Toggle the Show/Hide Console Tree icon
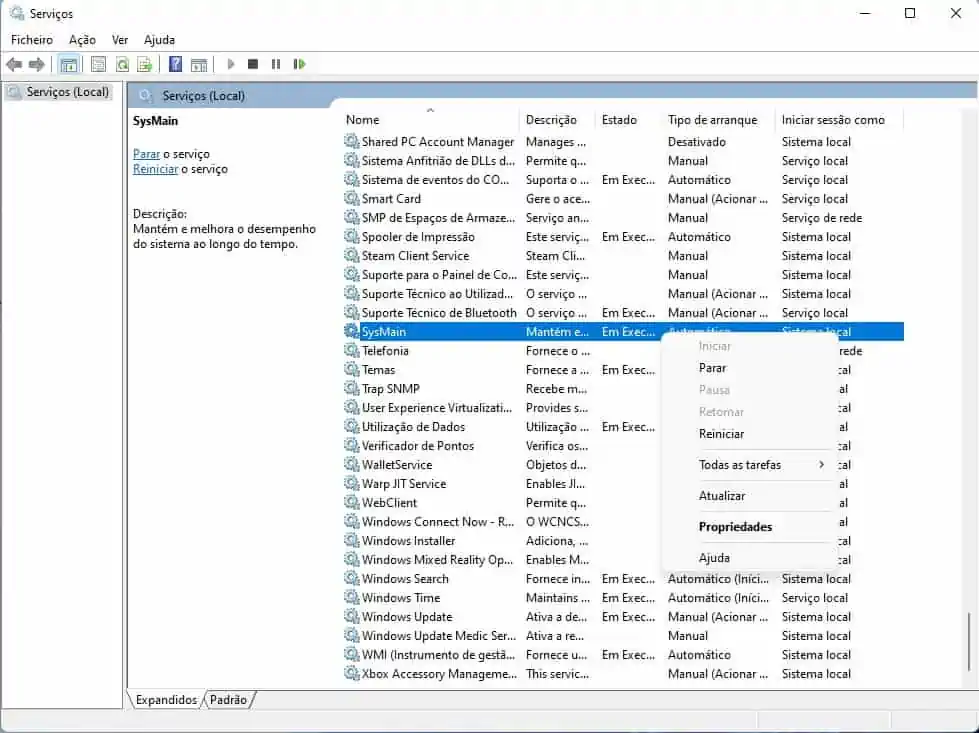The width and height of the screenshot is (979, 733). pos(70,64)
